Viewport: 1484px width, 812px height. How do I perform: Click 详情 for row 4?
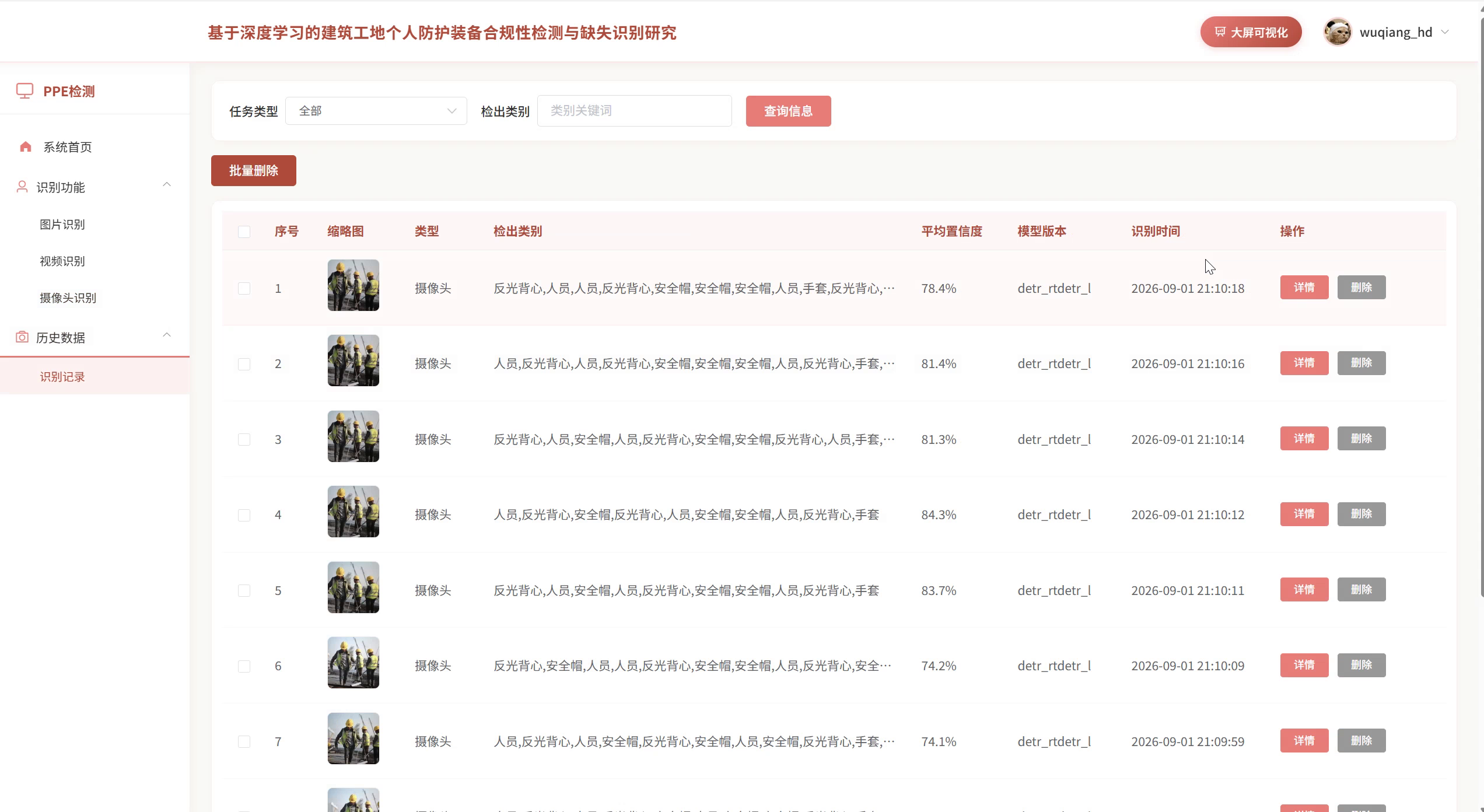(x=1304, y=514)
